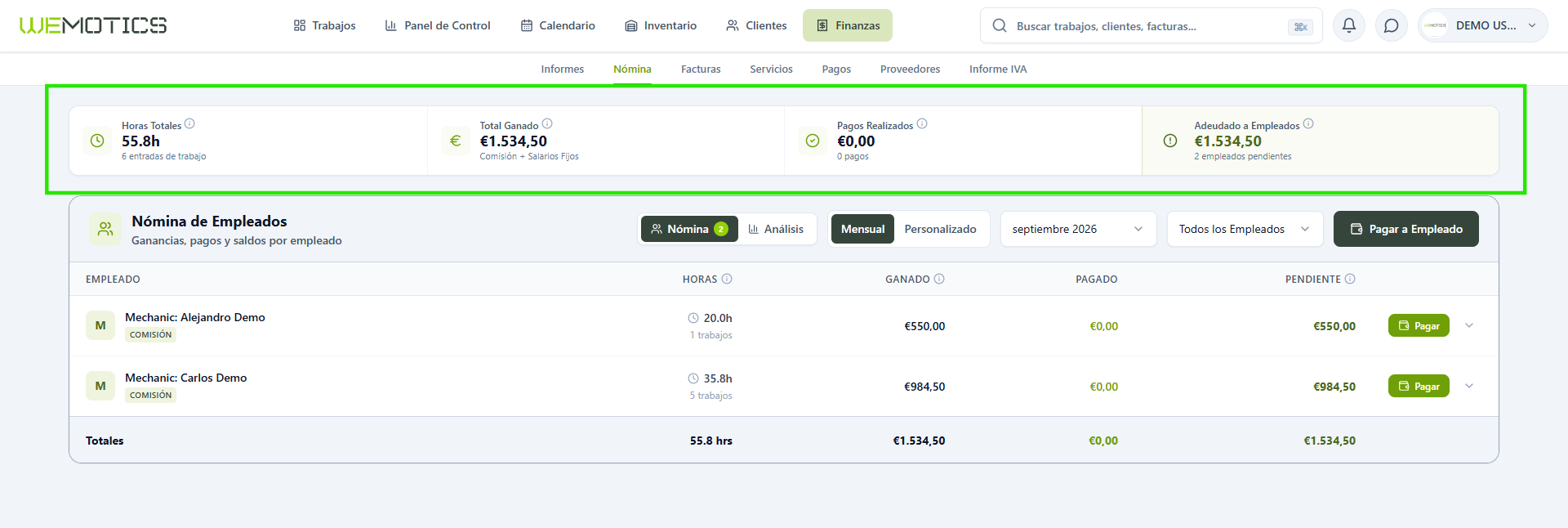Click the 20.0h hours value
The image size is (1568, 528).
point(718,318)
